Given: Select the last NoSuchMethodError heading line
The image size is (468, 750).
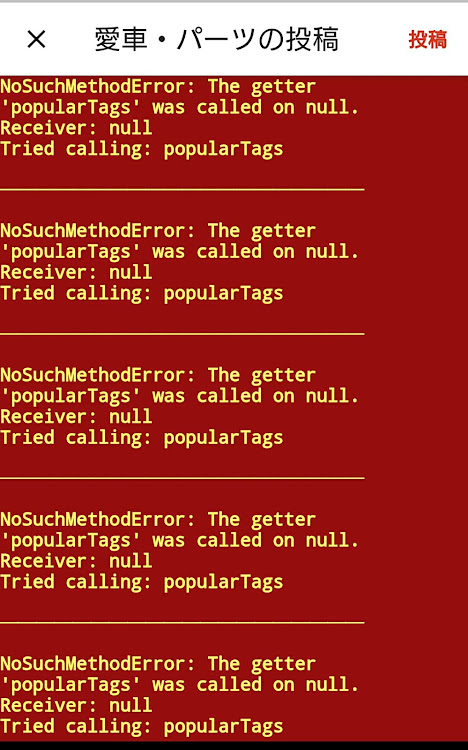Looking at the screenshot, I should pos(158,664).
